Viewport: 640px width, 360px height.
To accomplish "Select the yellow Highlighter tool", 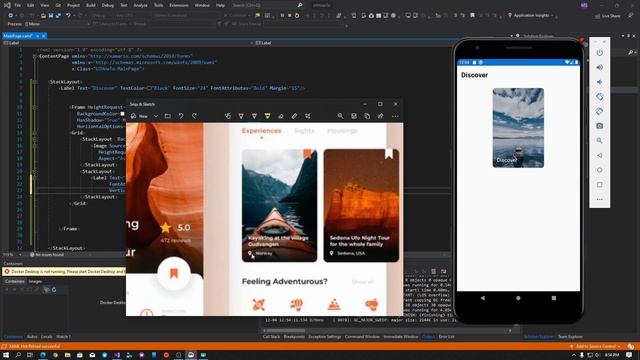I will (x=268, y=116).
